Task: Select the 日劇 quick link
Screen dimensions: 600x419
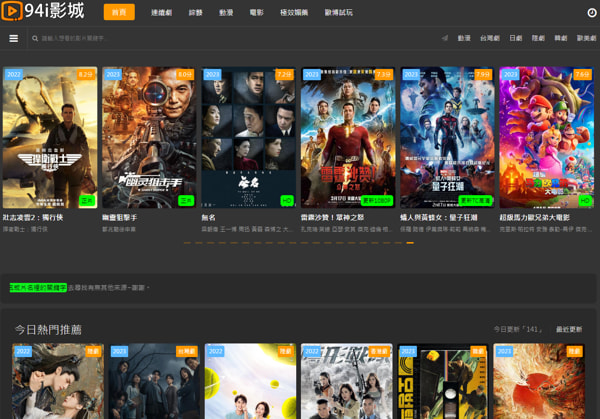Action: pyautogui.click(x=516, y=38)
